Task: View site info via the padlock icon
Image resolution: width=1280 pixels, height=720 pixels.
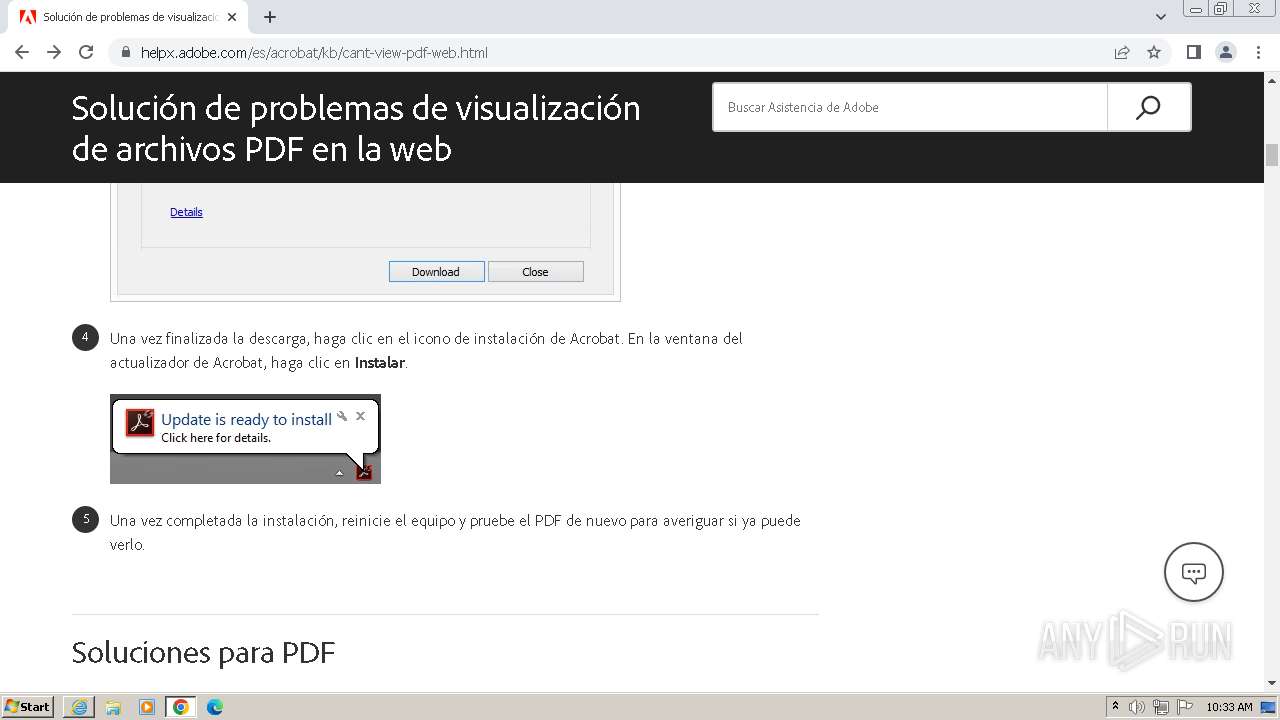Action: (x=126, y=52)
